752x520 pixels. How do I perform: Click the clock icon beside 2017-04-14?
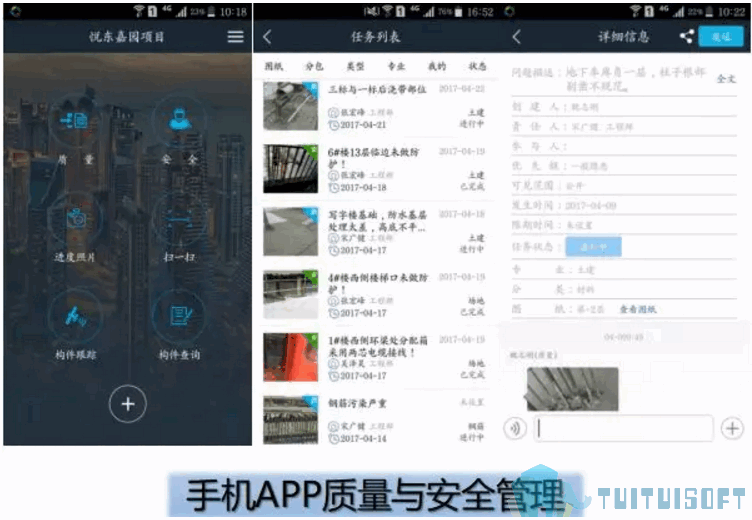click(x=333, y=439)
